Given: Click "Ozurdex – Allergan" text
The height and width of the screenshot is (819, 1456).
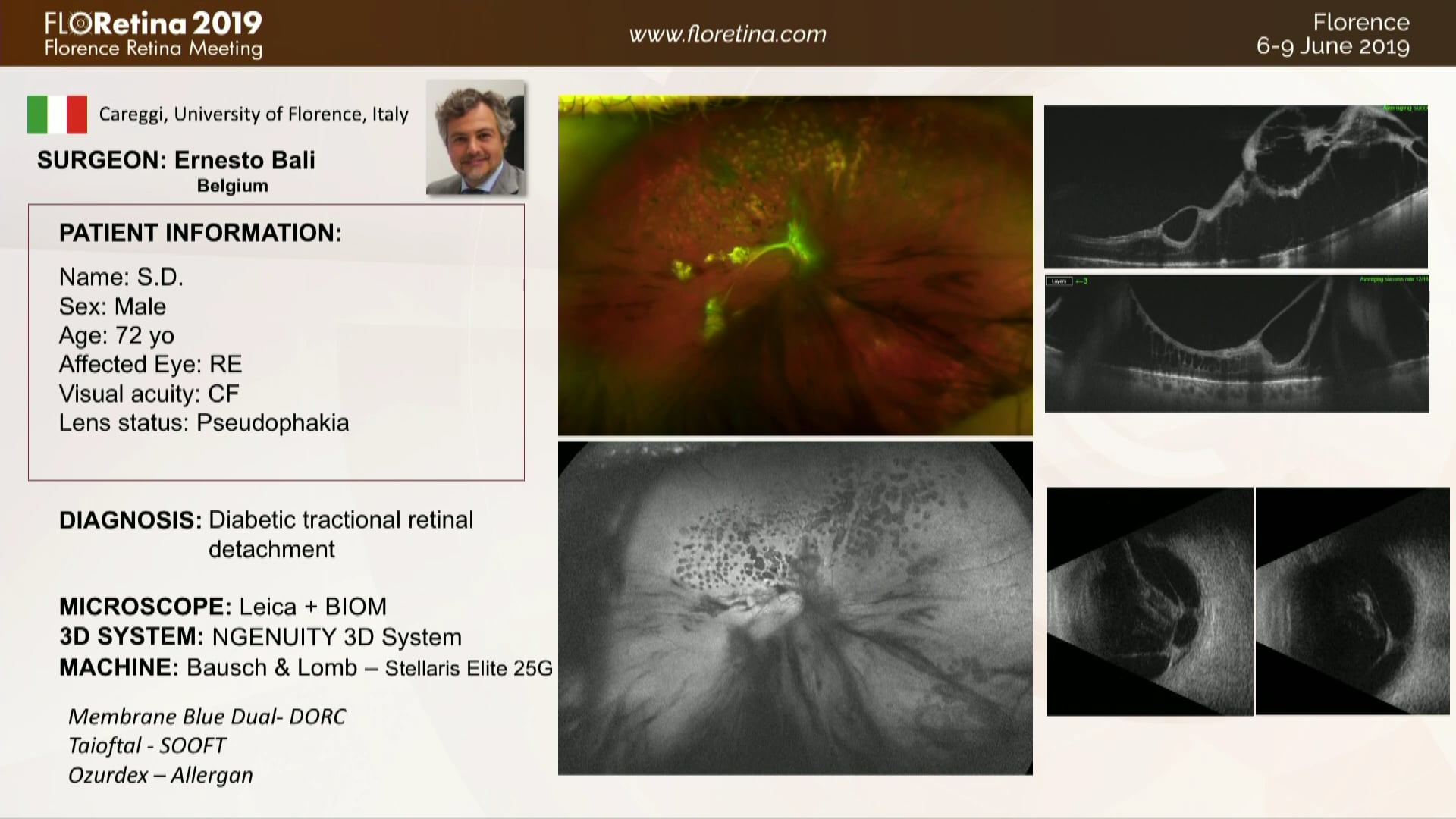Looking at the screenshot, I should 160,775.
